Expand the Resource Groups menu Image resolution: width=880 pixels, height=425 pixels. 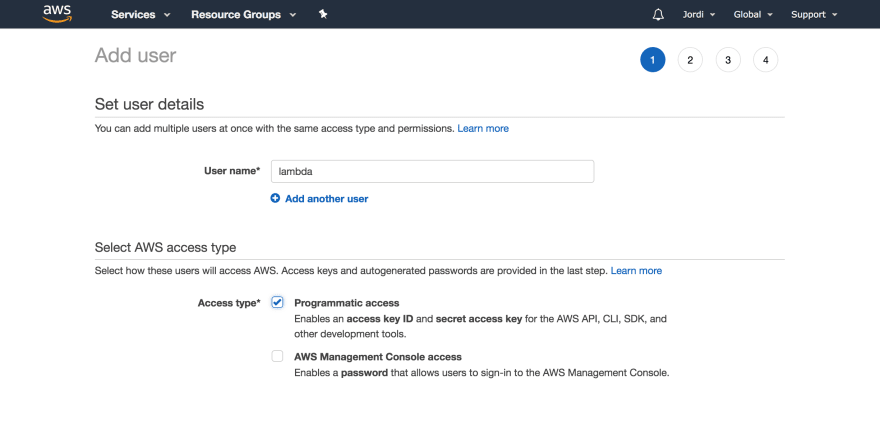pyautogui.click(x=244, y=15)
